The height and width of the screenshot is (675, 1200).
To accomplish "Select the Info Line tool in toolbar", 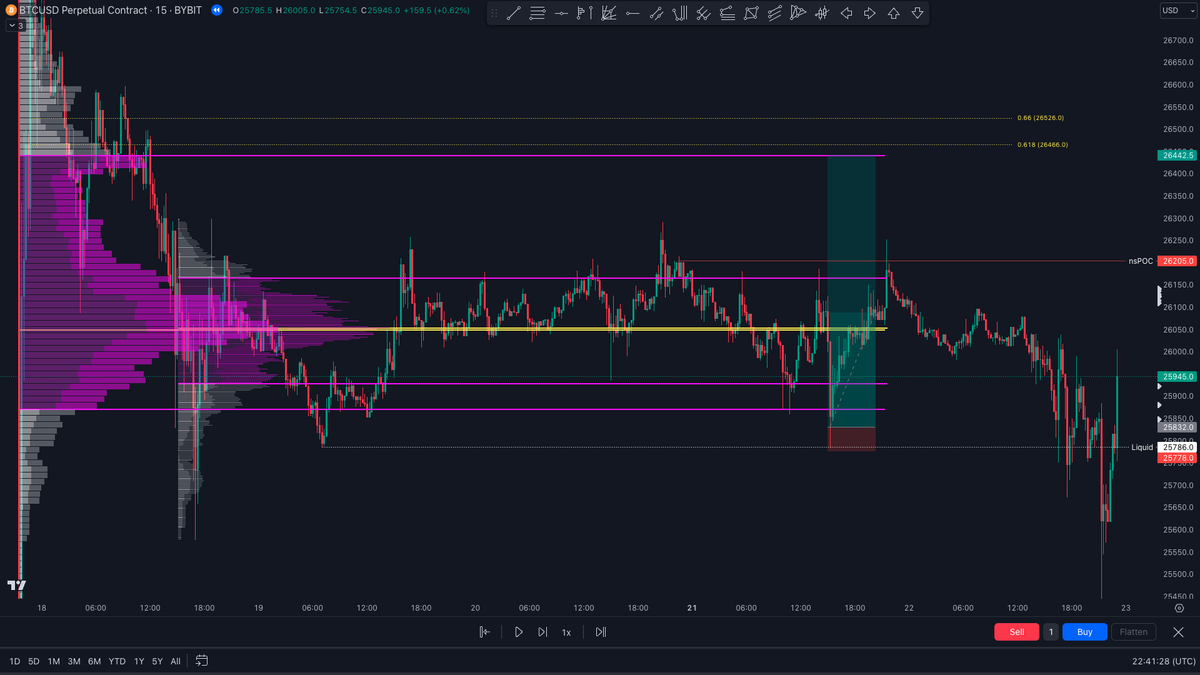I will coord(656,13).
